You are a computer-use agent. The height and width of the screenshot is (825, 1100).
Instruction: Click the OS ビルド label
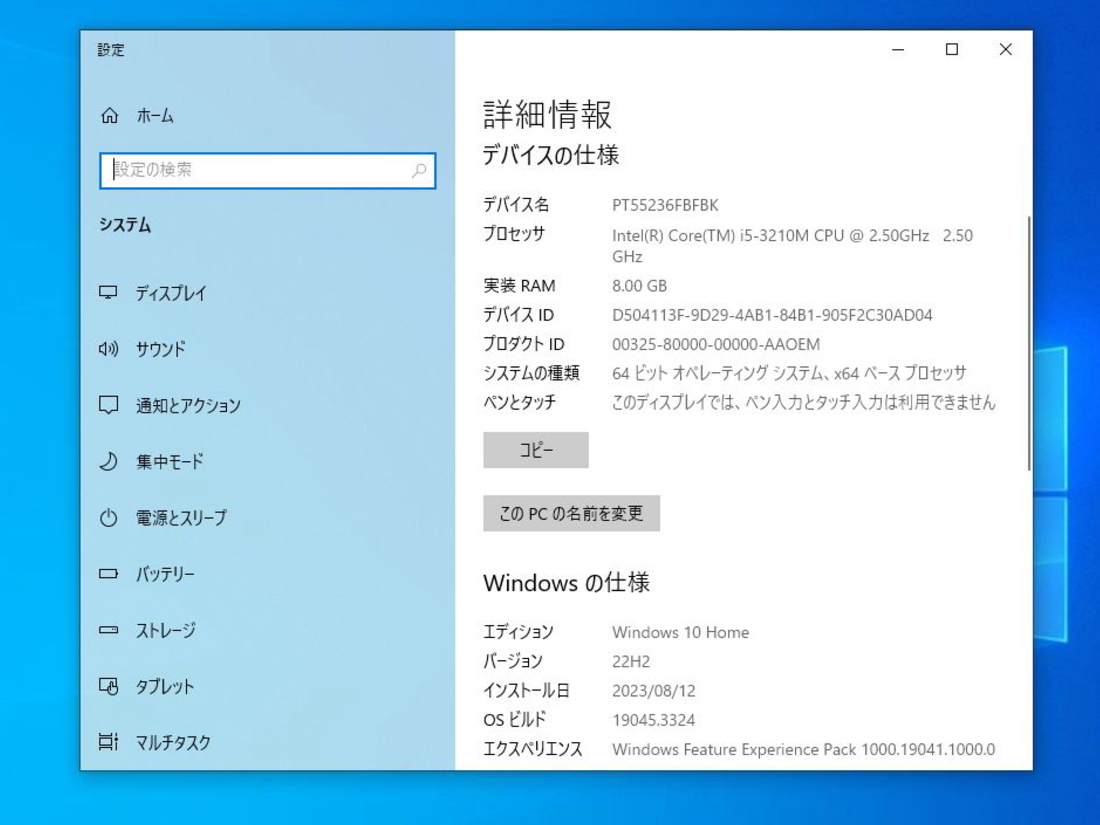[x=514, y=720]
